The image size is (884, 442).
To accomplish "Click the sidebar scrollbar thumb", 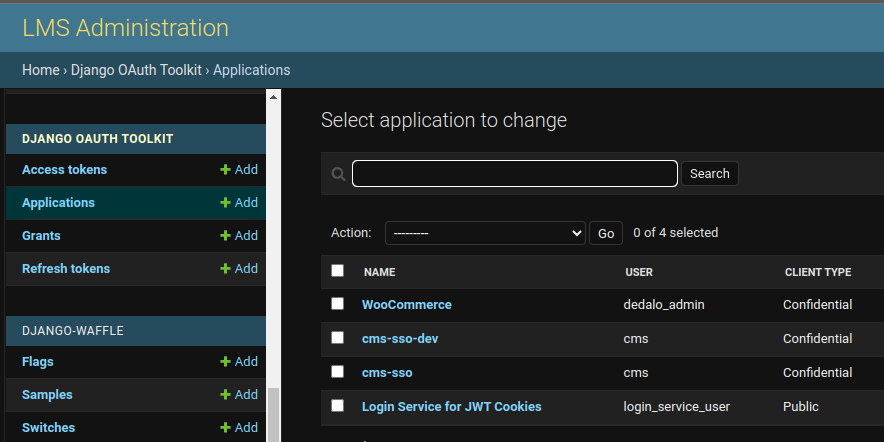I will (x=273, y=415).
